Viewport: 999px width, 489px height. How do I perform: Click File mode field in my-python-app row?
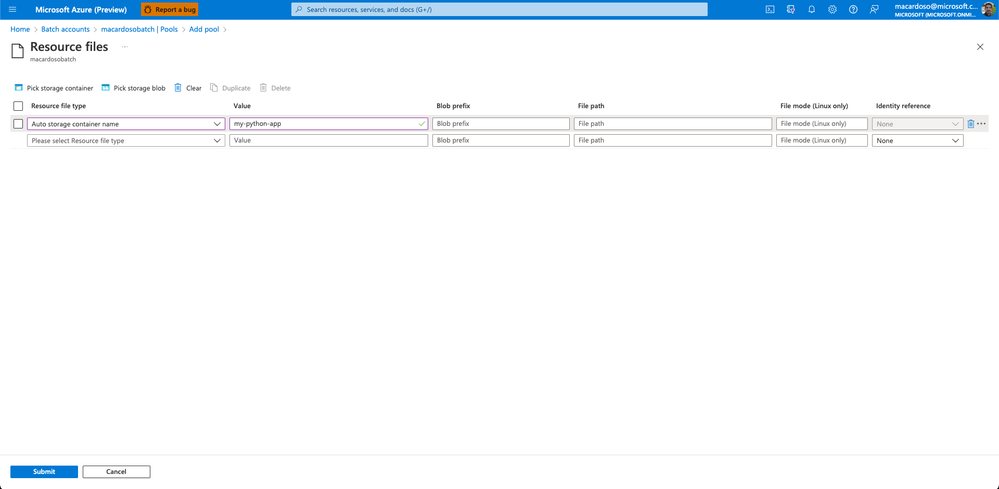click(822, 124)
